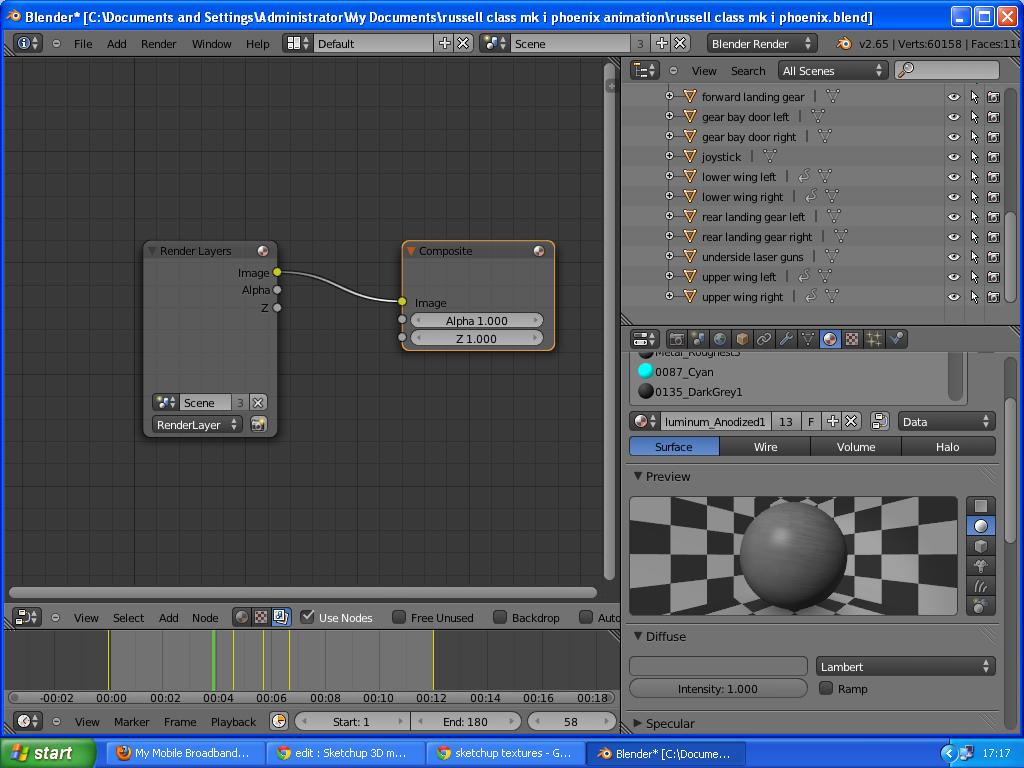1024x768 pixels.
Task: Uncheck the Use Nodes checkbox
Action: coord(308,617)
